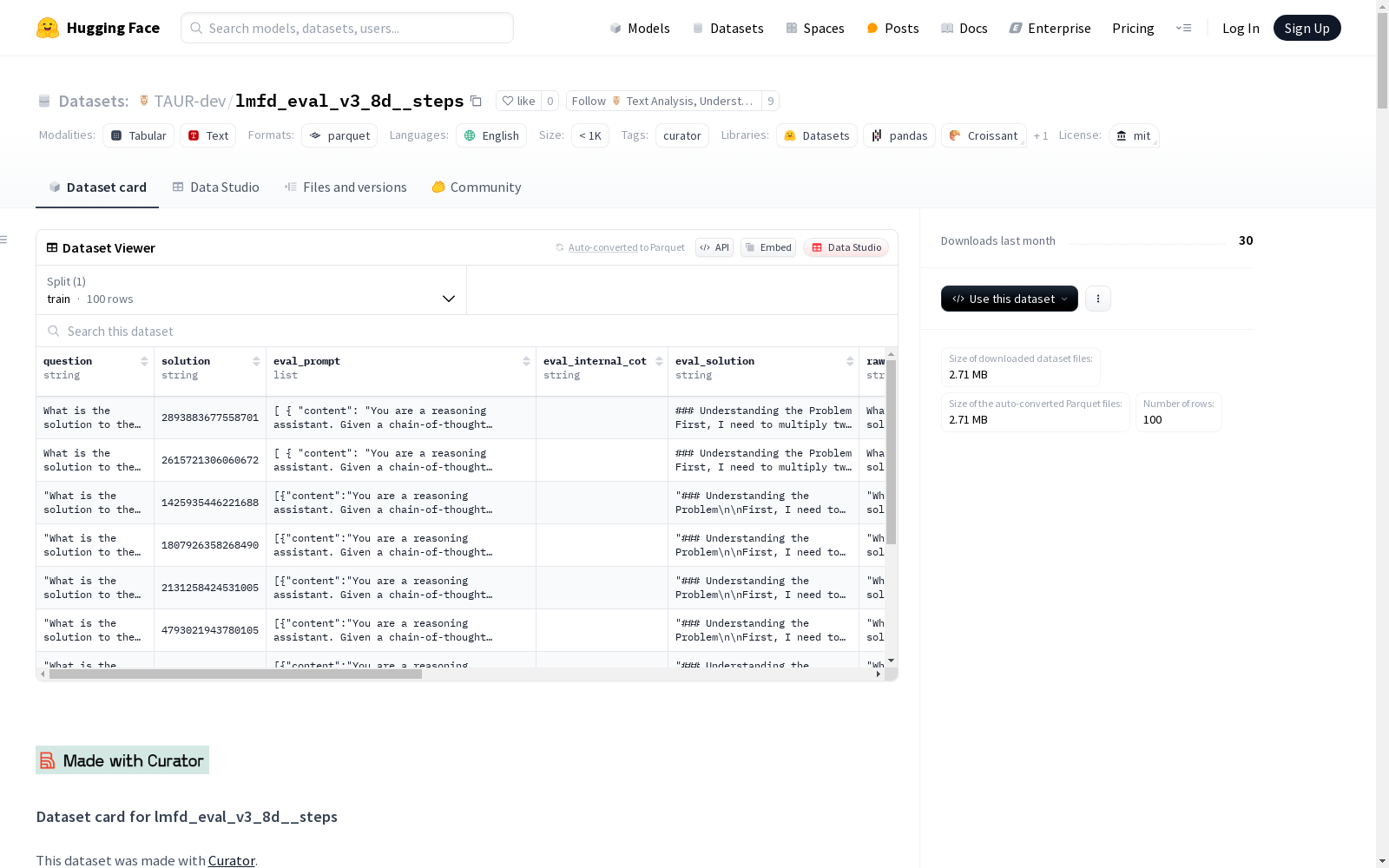Click the Log In link
This screenshot has width=1389, height=868.
point(1241,28)
